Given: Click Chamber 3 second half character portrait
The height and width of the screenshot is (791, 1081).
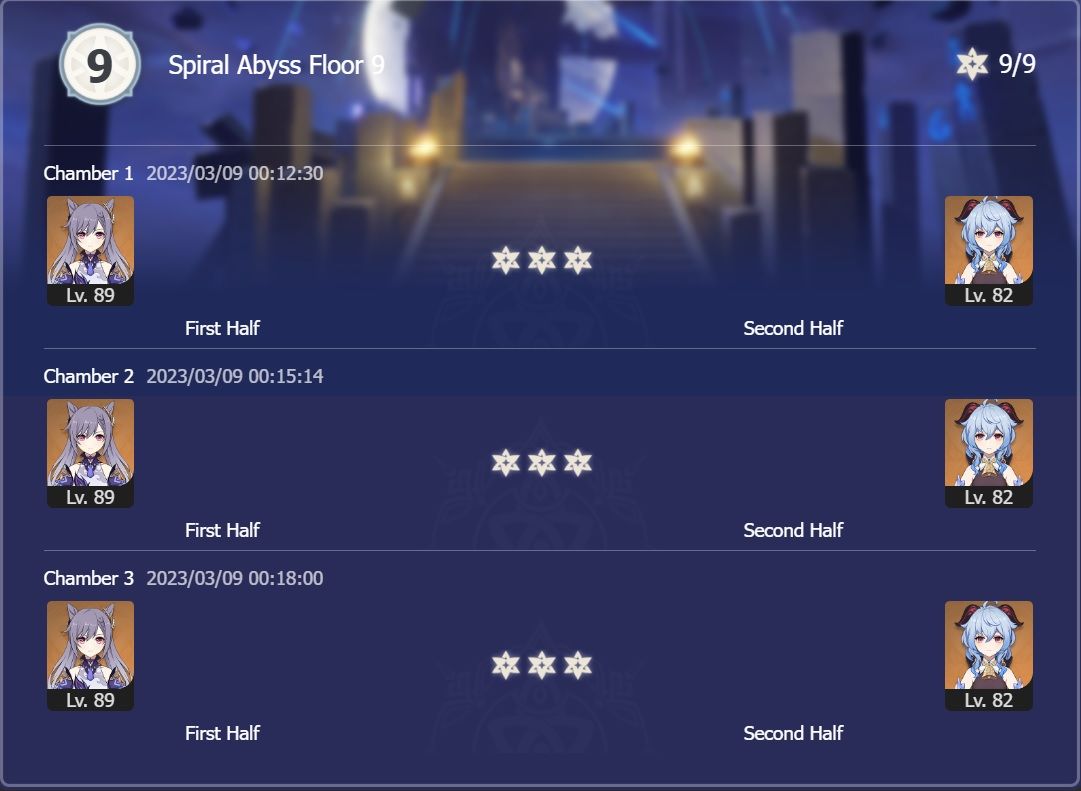Looking at the screenshot, I should [988, 655].
